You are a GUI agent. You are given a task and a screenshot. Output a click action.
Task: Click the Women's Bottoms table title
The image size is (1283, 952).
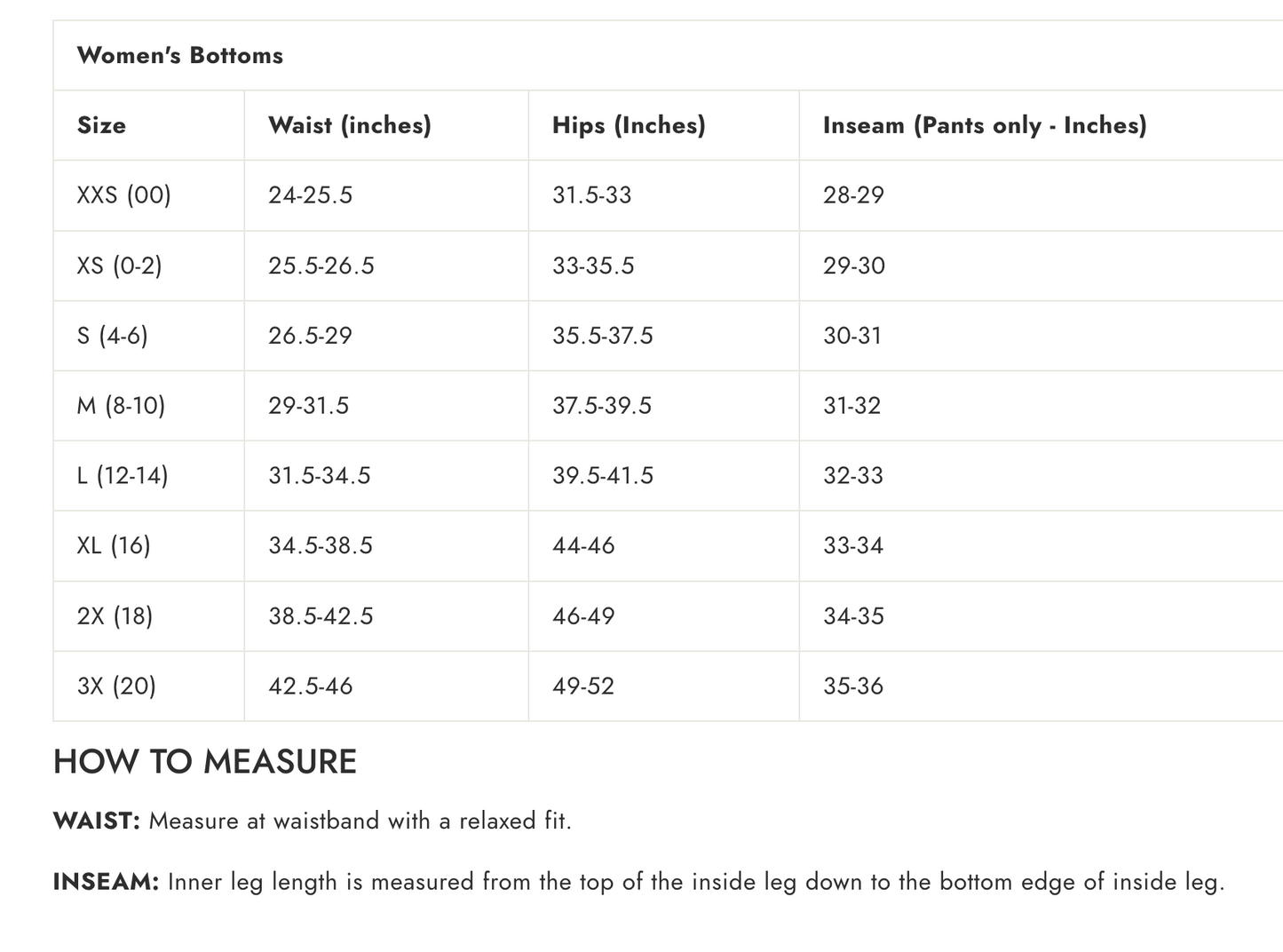[180, 55]
